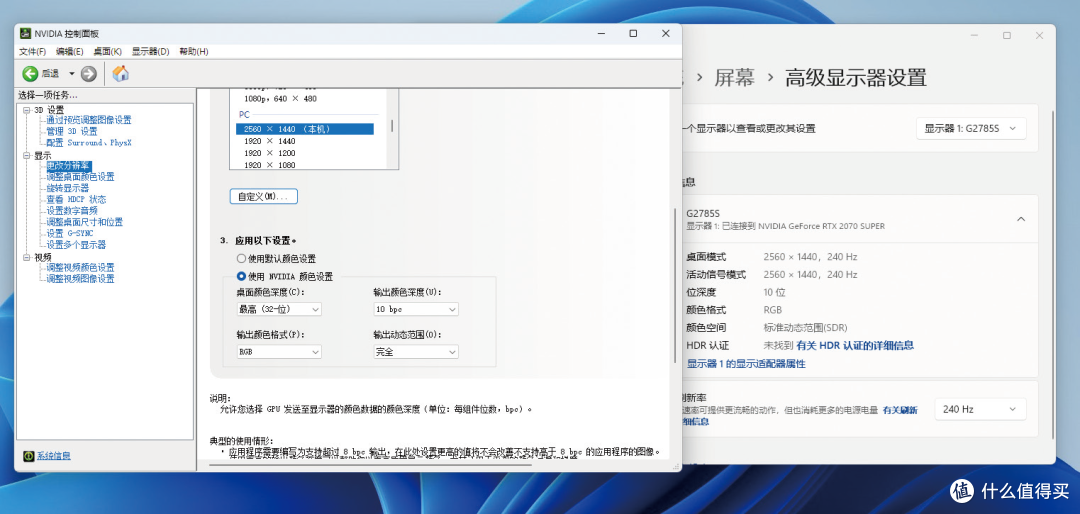Select 查看 HDCP 状态 in task tree

click(76, 199)
